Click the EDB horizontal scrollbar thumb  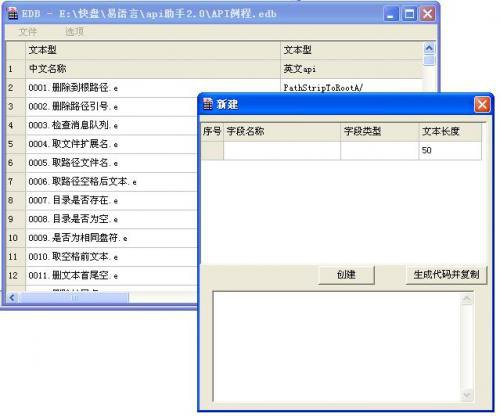pos(73,297)
